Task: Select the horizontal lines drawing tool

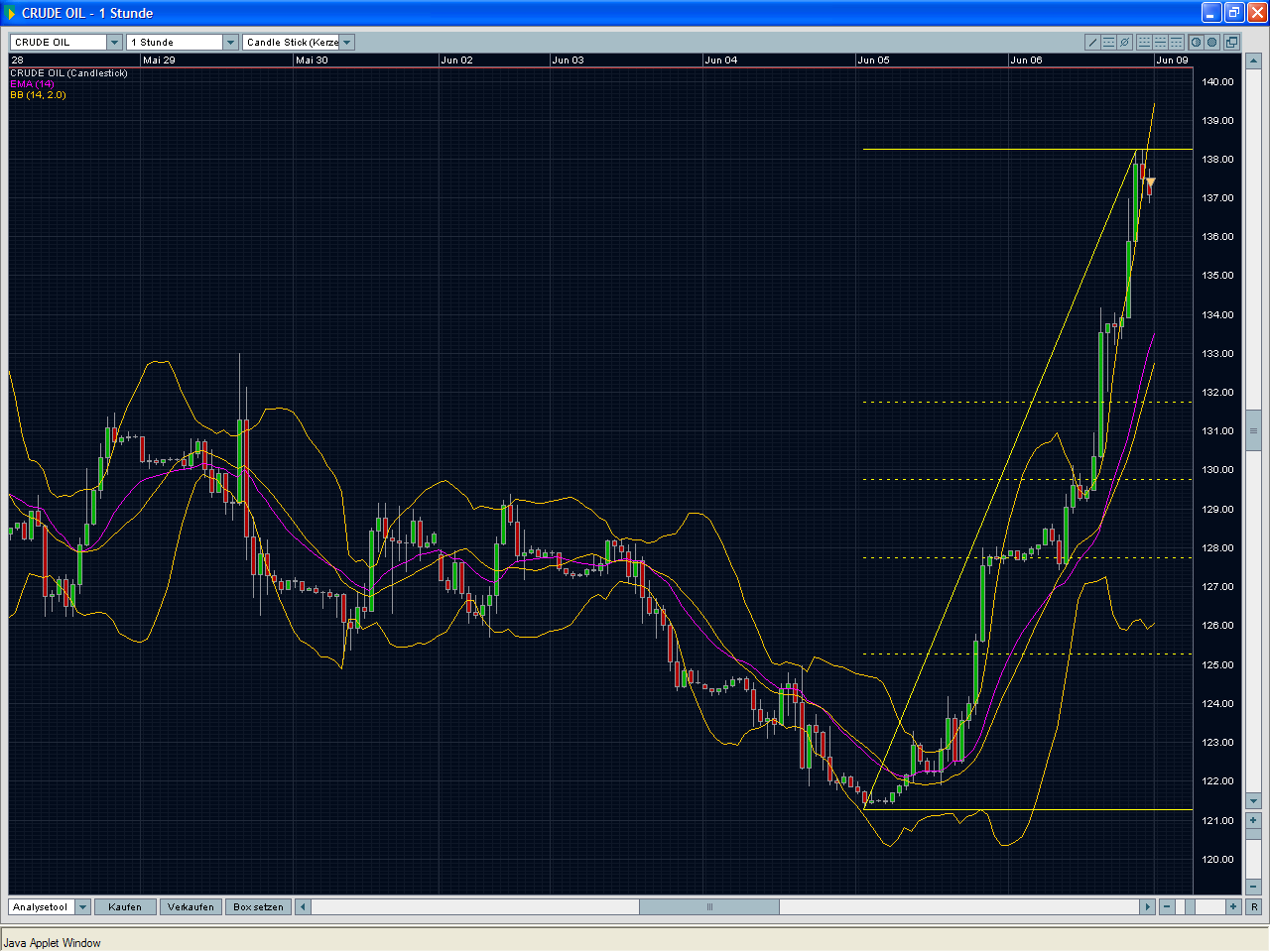Action: (1108, 43)
